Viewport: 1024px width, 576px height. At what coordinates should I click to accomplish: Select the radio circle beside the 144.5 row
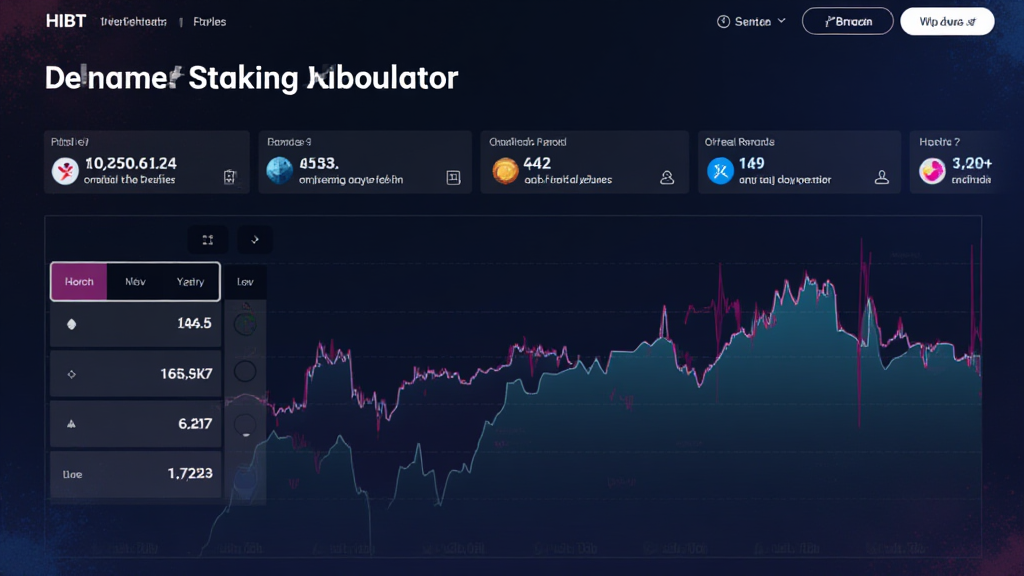pos(245,324)
